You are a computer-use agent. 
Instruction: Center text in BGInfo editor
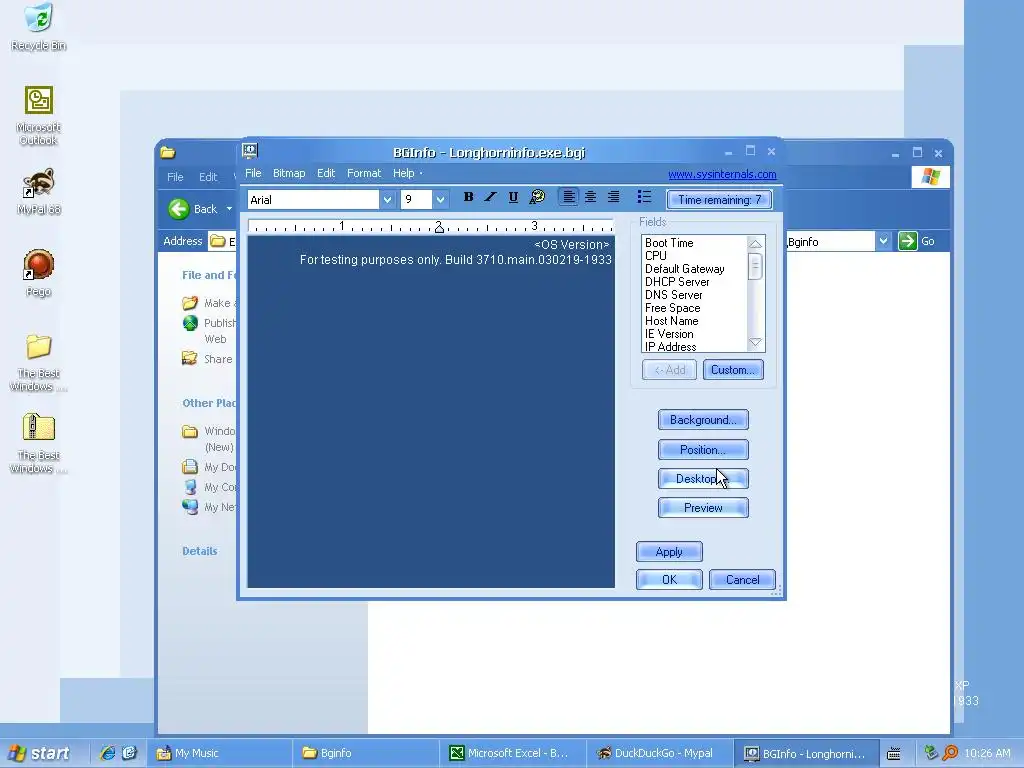tap(590, 197)
